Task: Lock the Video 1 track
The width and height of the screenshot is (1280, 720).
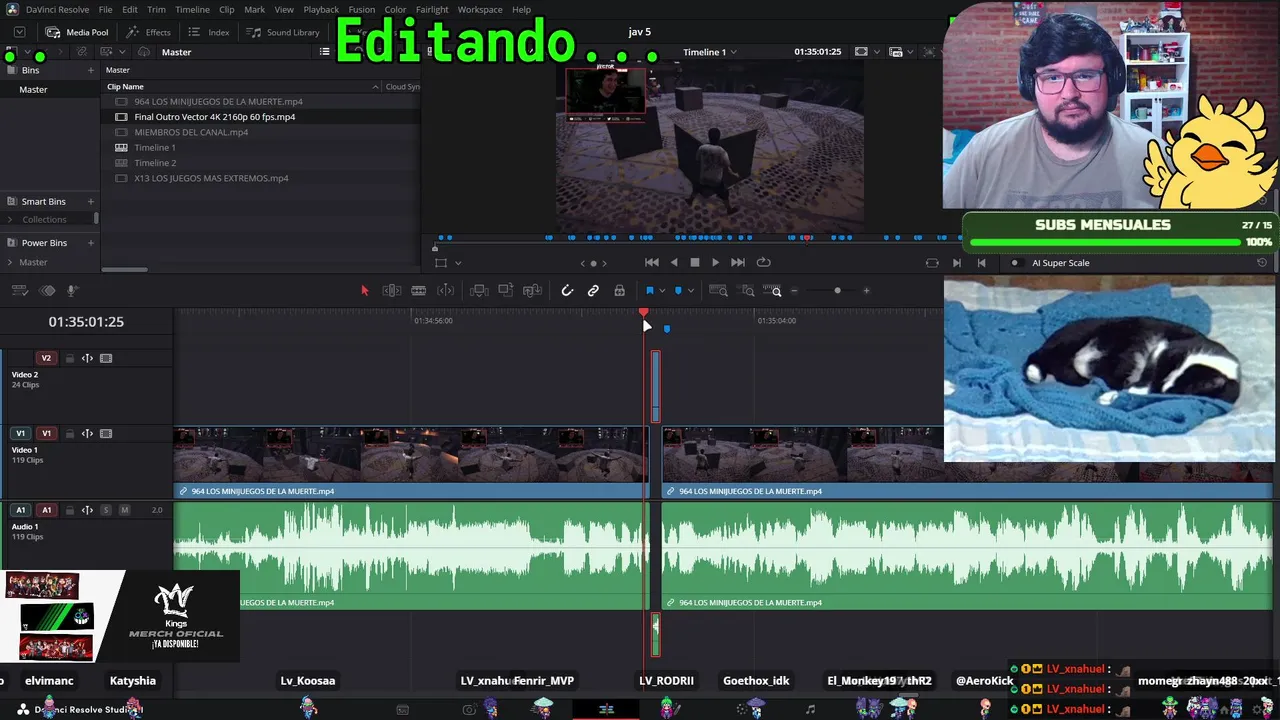Action: tap(69, 434)
